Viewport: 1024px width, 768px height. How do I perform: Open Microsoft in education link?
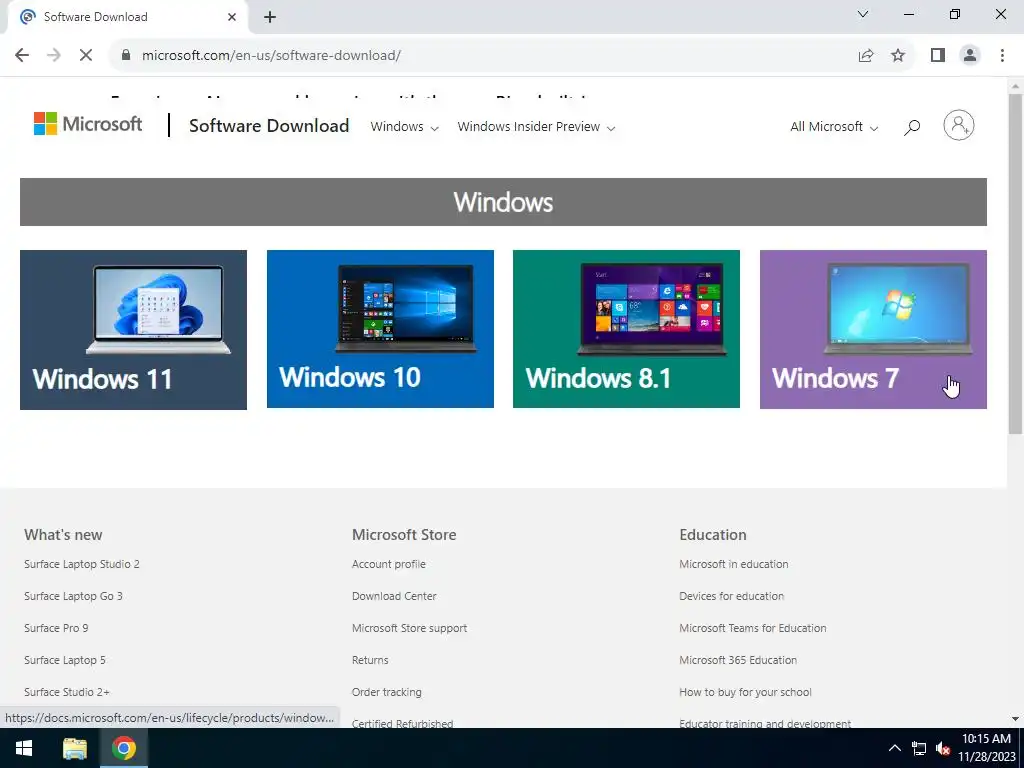(x=733, y=564)
